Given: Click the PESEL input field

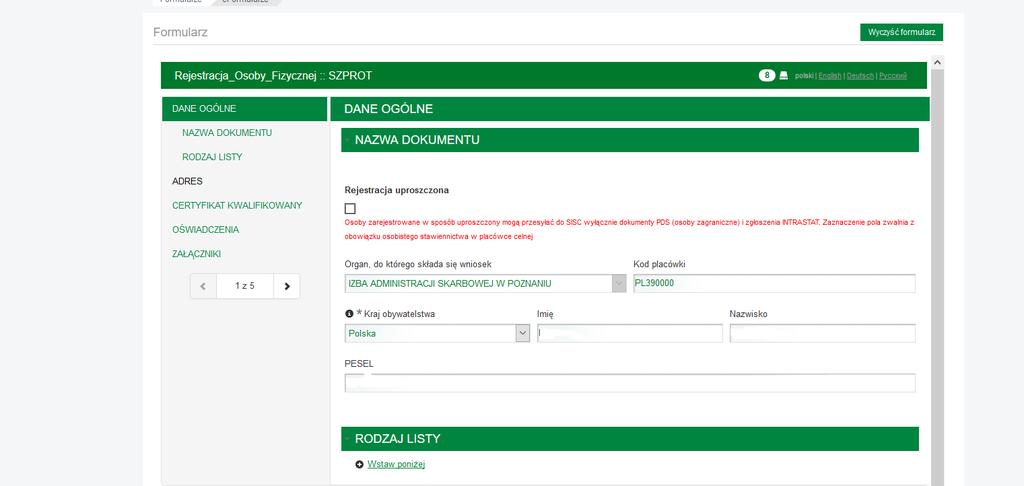Looking at the screenshot, I should pyautogui.click(x=630, y=383).
